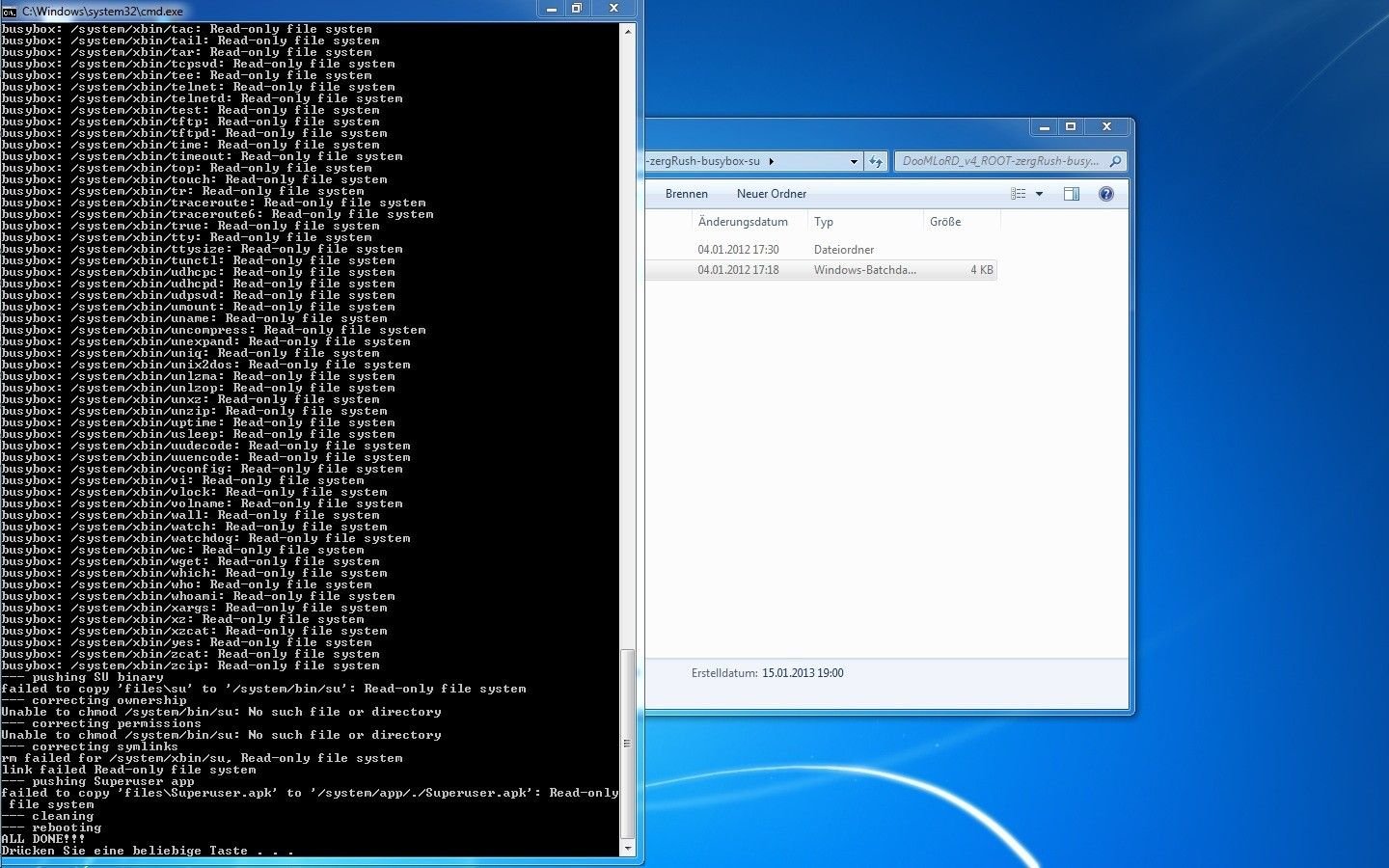This screenshot has width=1389, height=868.
Task: Click the busybox /system/xbin/wget line
Action: tap(190, 561)
